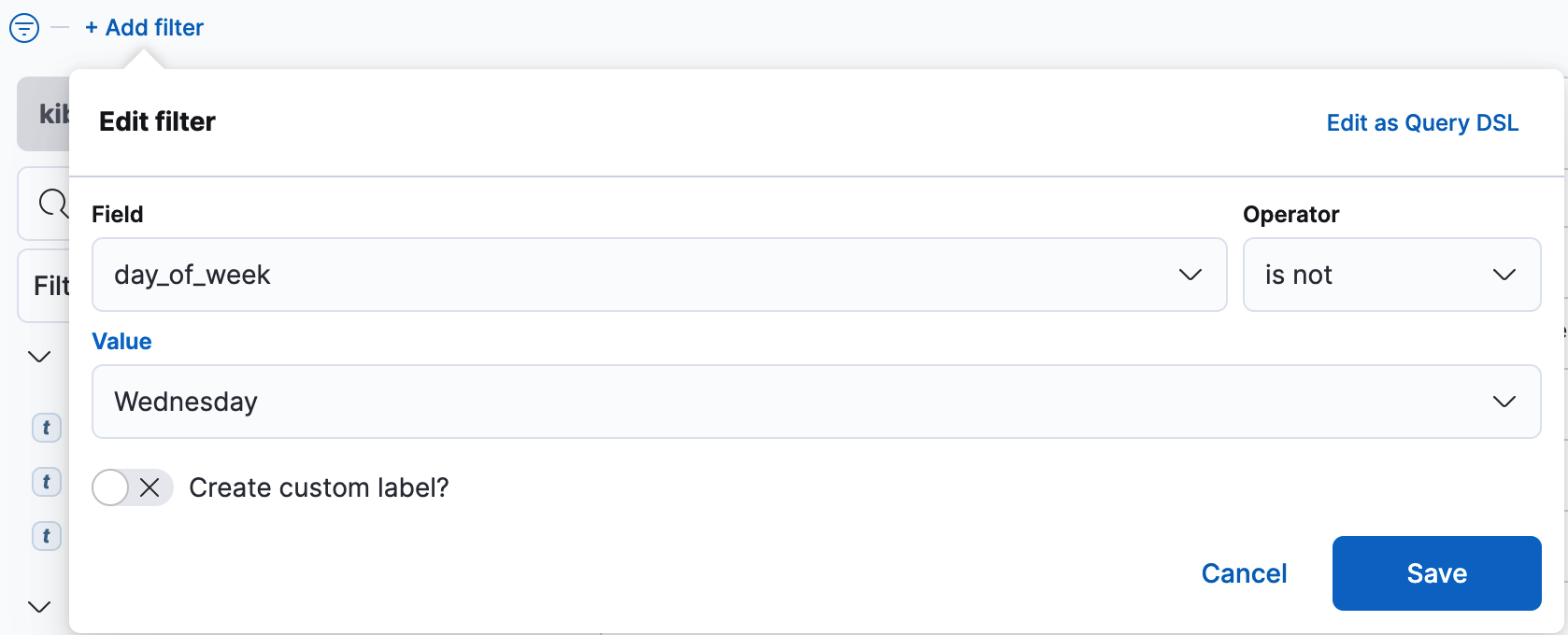Select the first text field type icon
Image resolution: width=1568 pixels, height=635 pixels.
tap(46, 428)
